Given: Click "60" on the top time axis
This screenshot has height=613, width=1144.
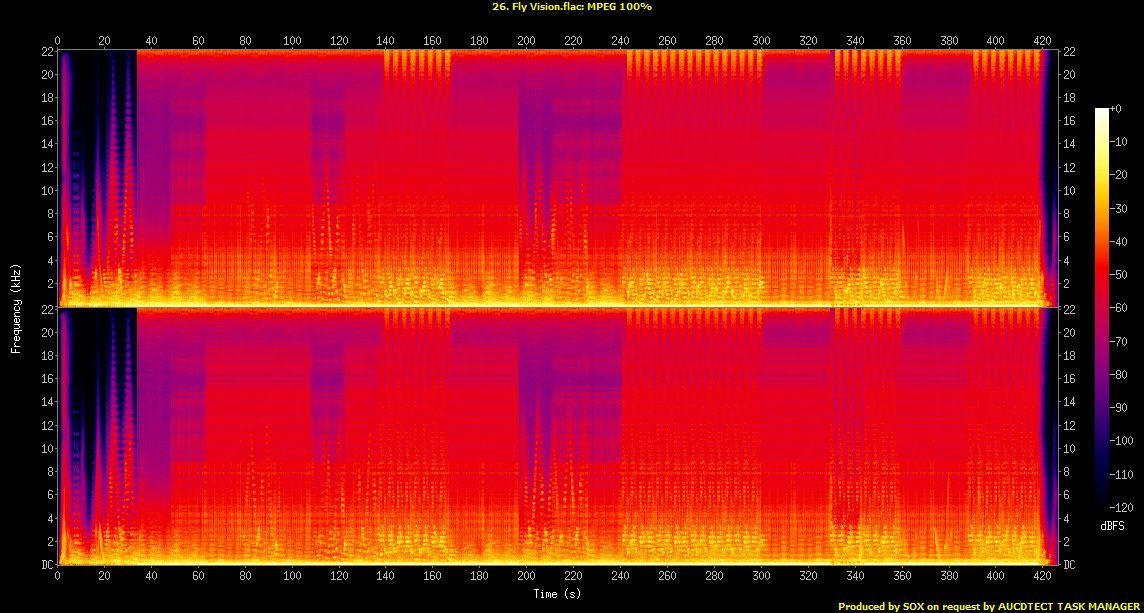Looking at the screenshot, I should (198, 41).
